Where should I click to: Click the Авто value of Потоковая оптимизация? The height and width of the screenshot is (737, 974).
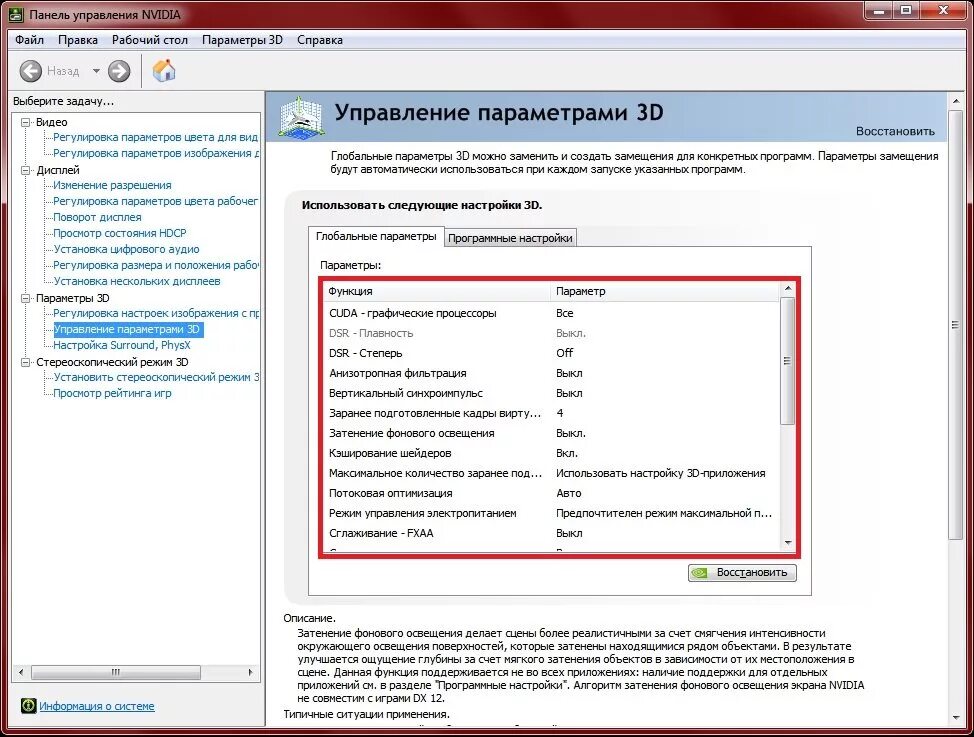(x=568, y=493)
